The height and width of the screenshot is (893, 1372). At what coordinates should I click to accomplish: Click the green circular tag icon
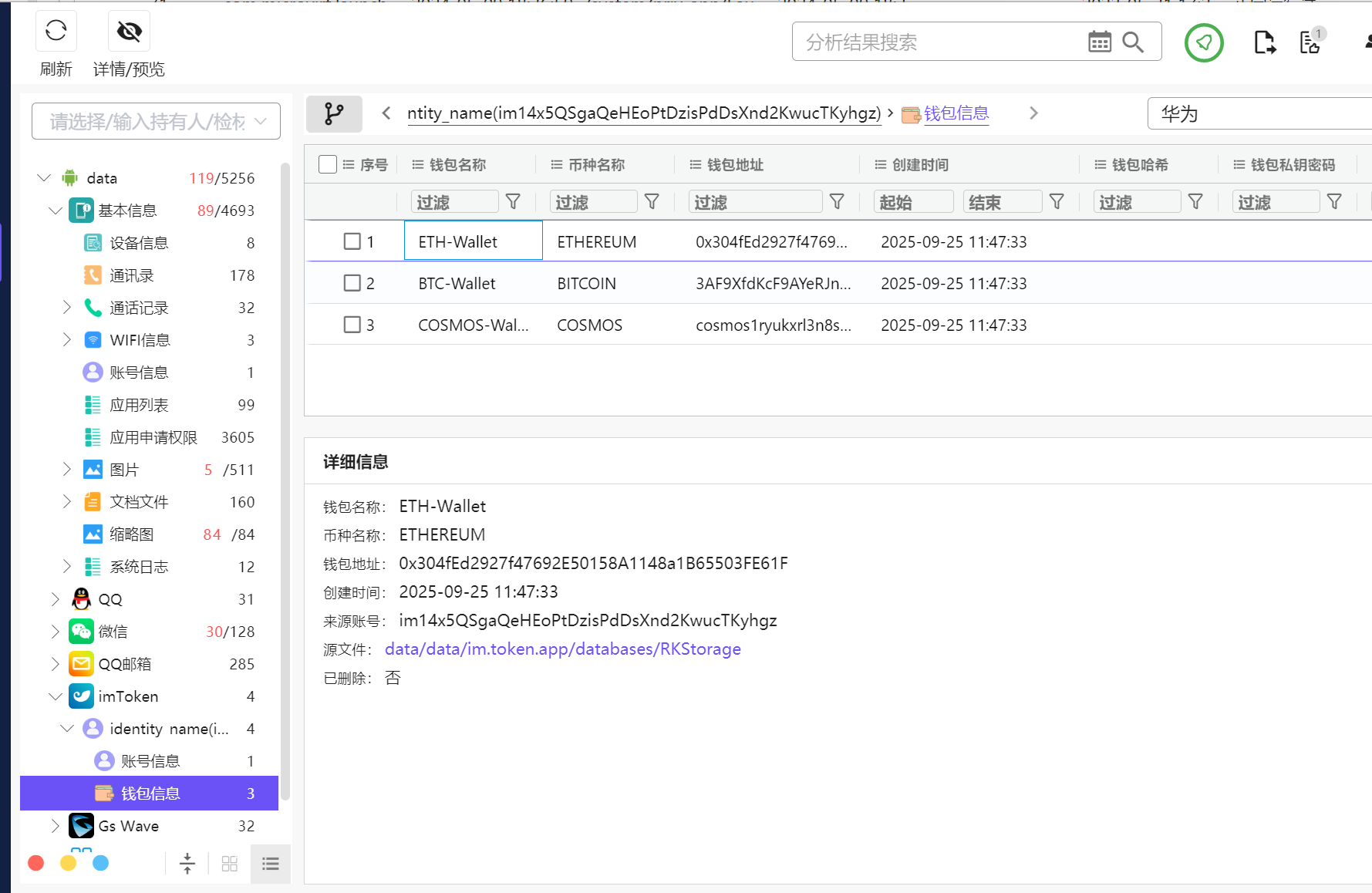(x=1204, y=42)
